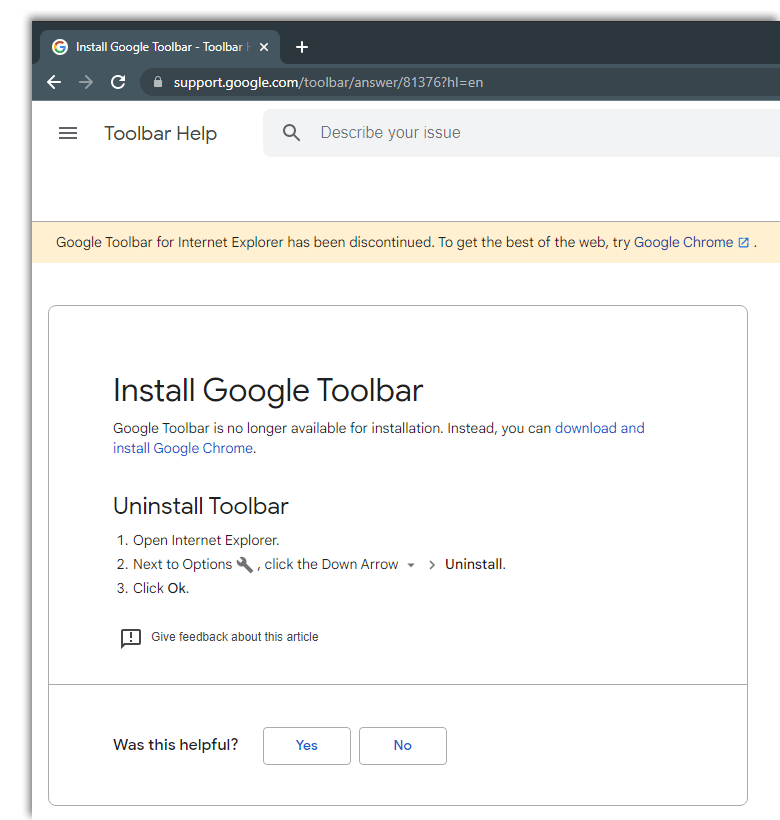Click the external link icon beside Google Chrome

coord(743,243)
